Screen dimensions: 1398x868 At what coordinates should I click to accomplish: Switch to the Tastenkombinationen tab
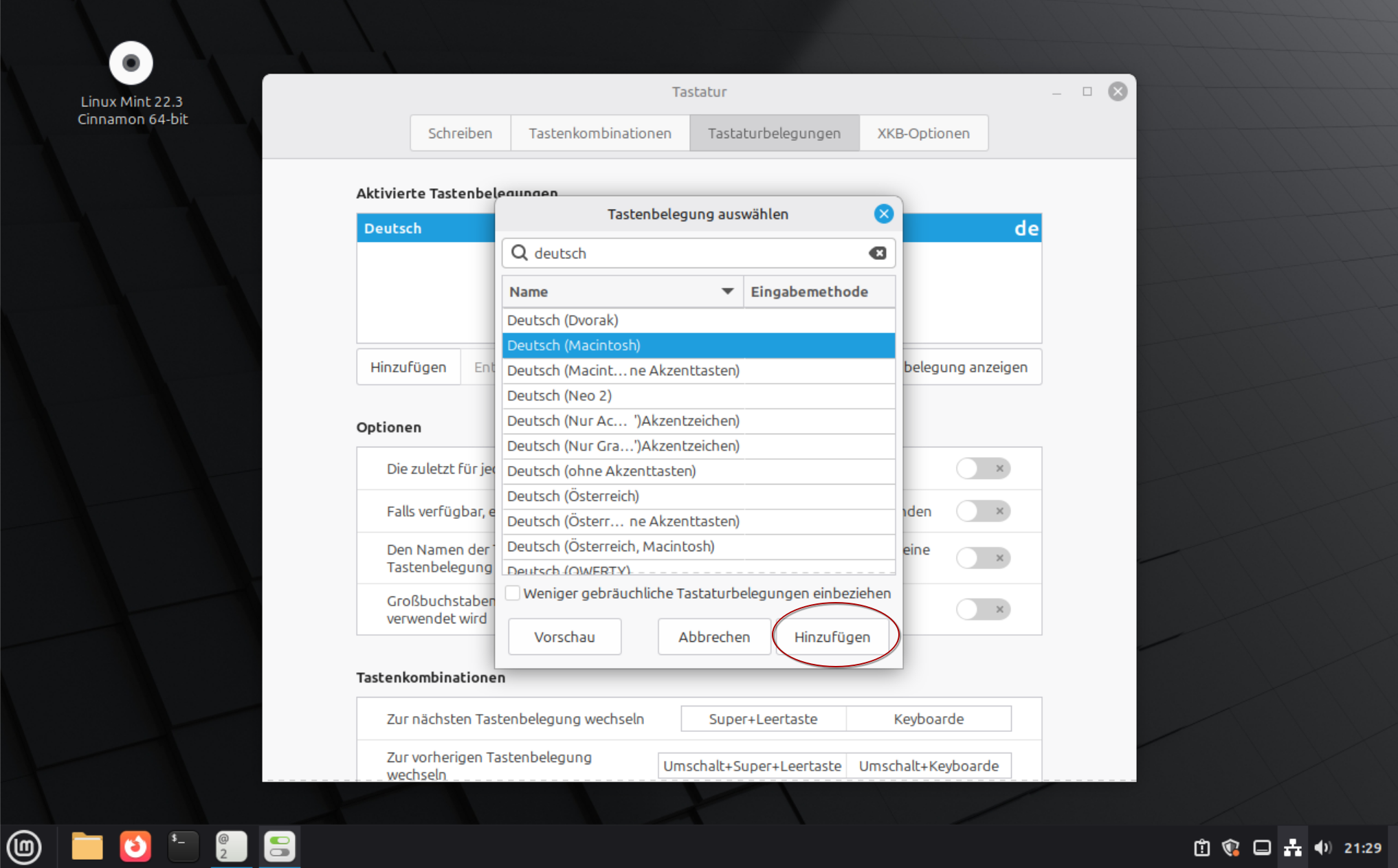[x=599, y=133]
